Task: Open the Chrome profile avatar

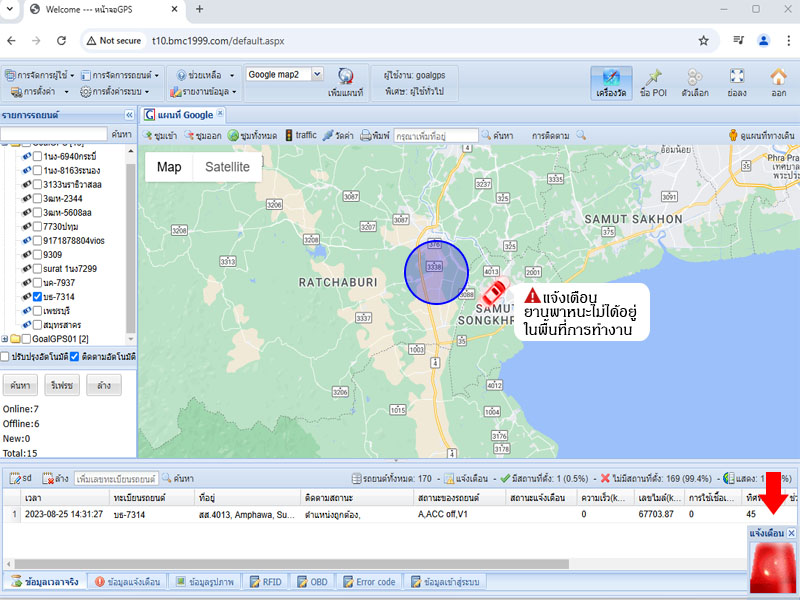Action: 763,41
